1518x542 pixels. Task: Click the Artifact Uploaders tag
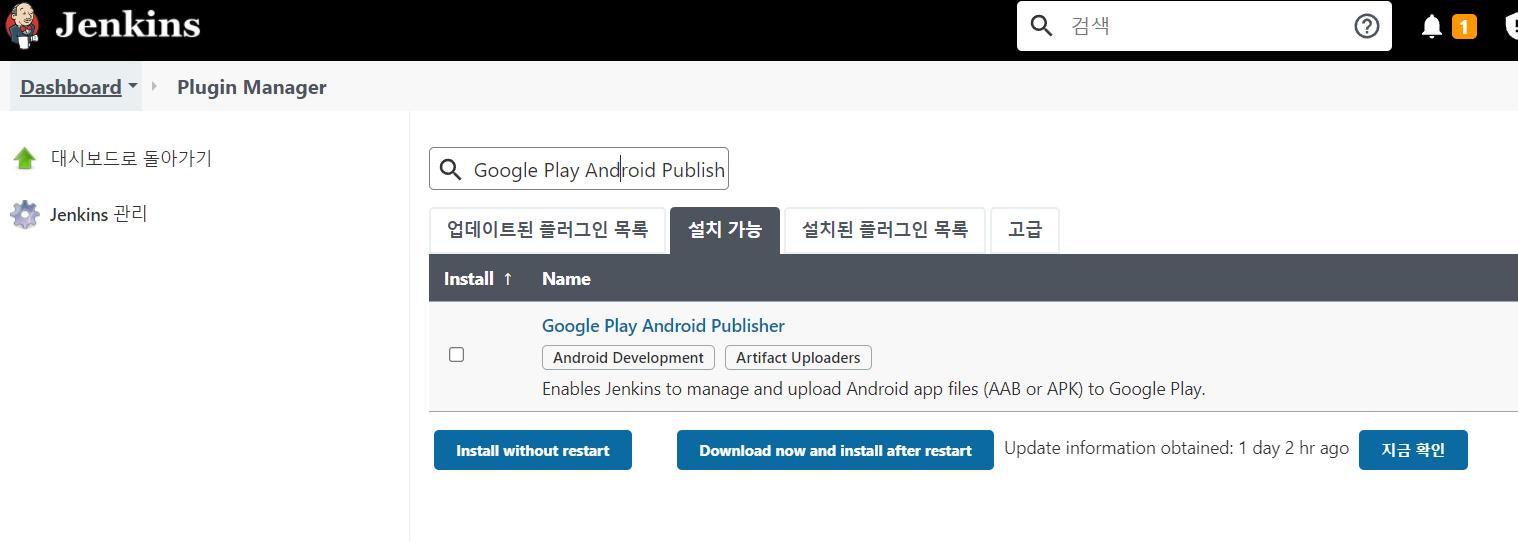point(798,357)
